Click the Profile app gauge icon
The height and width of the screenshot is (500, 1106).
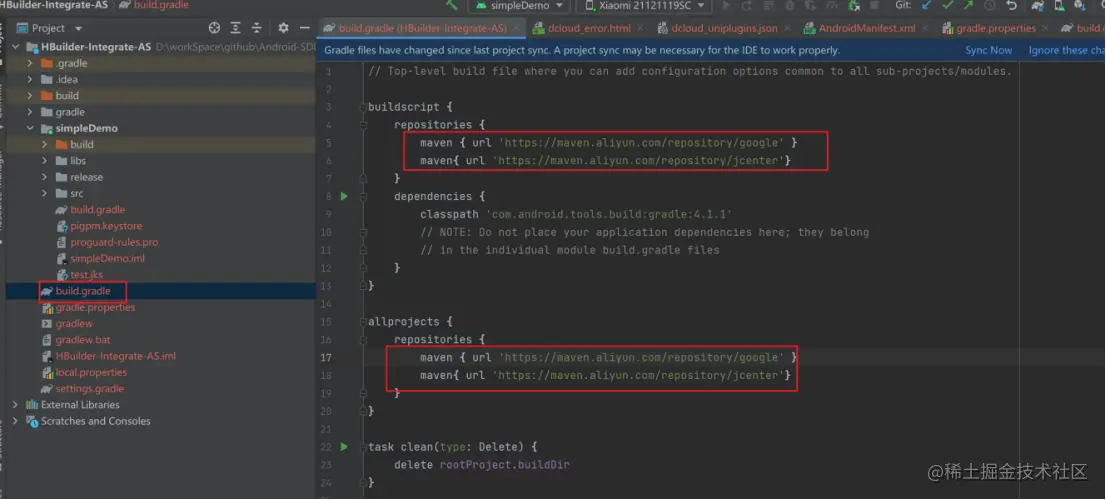click(x=832, y=5)
